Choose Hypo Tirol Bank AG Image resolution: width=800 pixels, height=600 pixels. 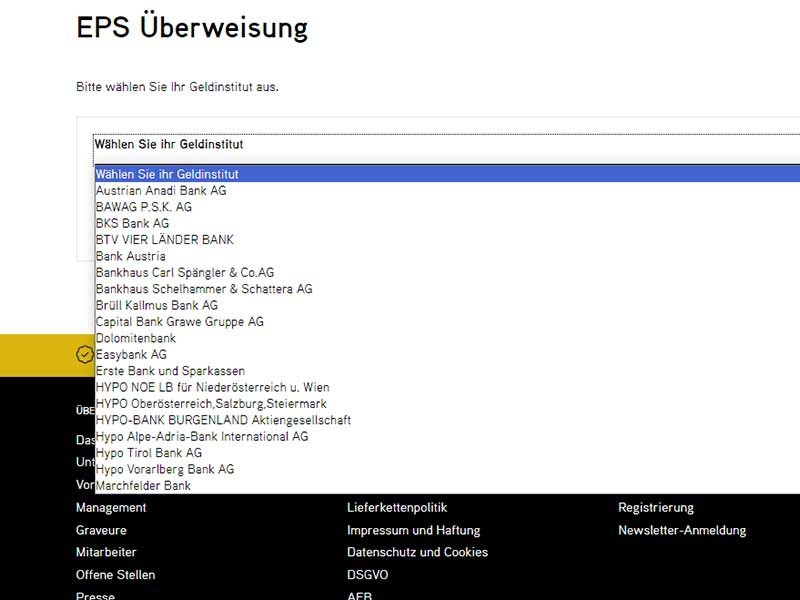coord(447,453)
